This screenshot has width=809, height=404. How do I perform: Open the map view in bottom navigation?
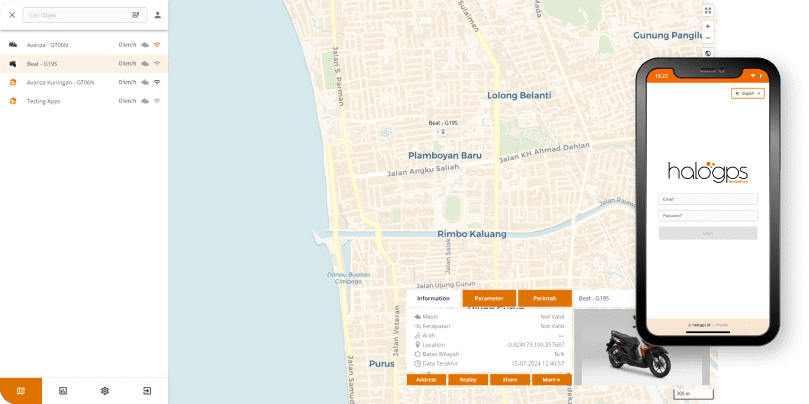click(20, 390)
